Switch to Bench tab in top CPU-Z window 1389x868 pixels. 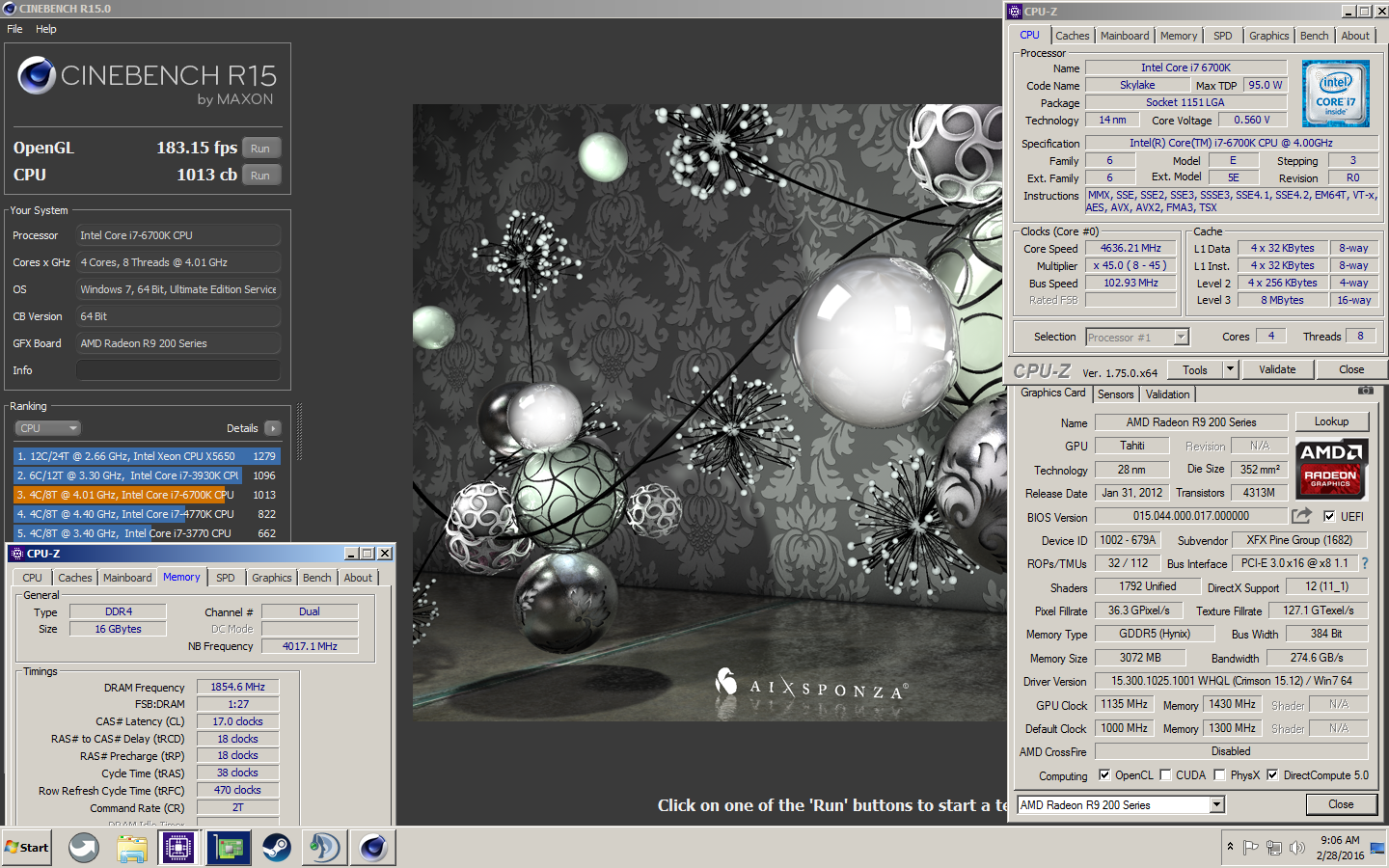click(1314, 36)
